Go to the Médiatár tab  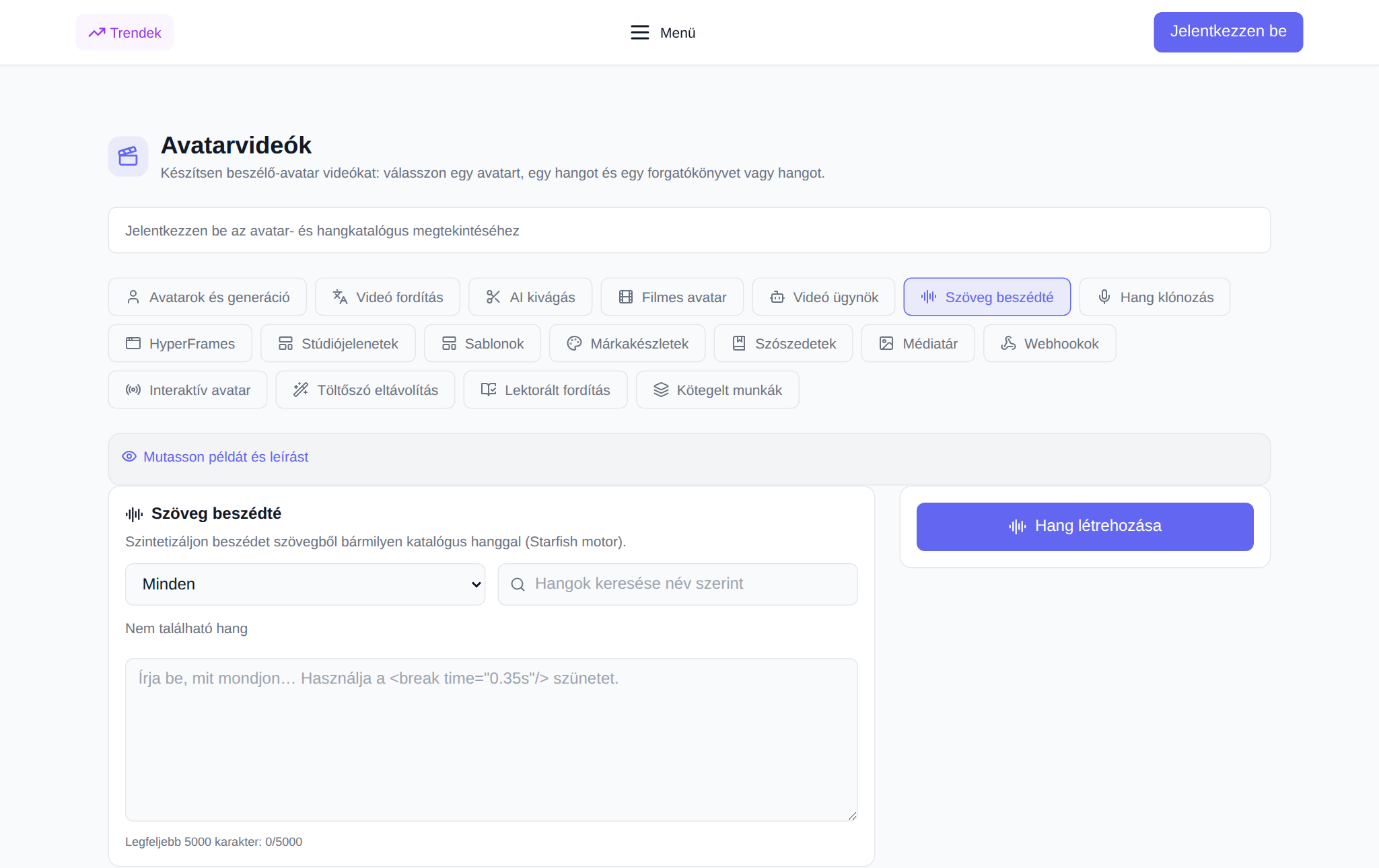918,343
